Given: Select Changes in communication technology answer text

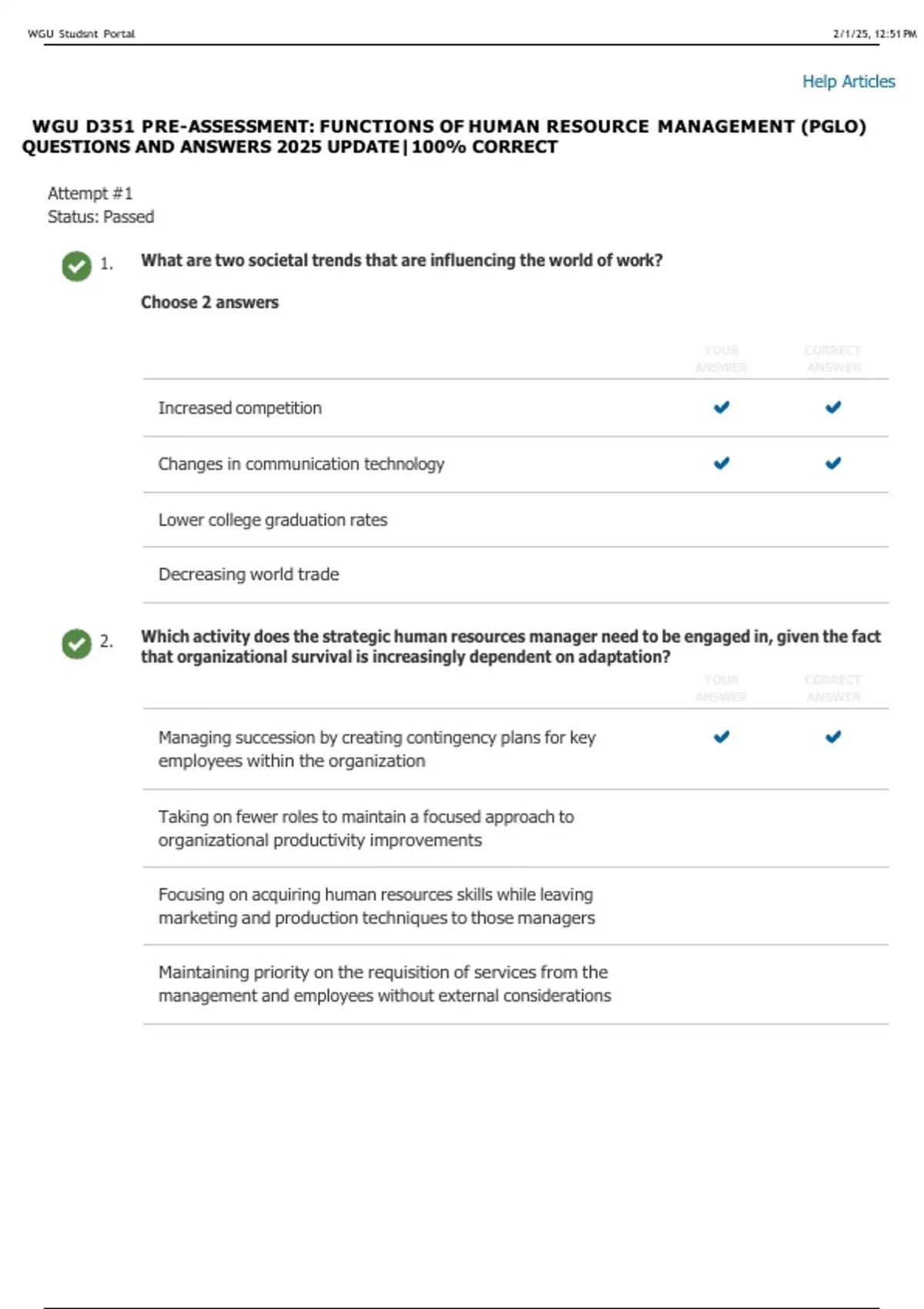Looking at the screenshot, I should coord(301,464).
